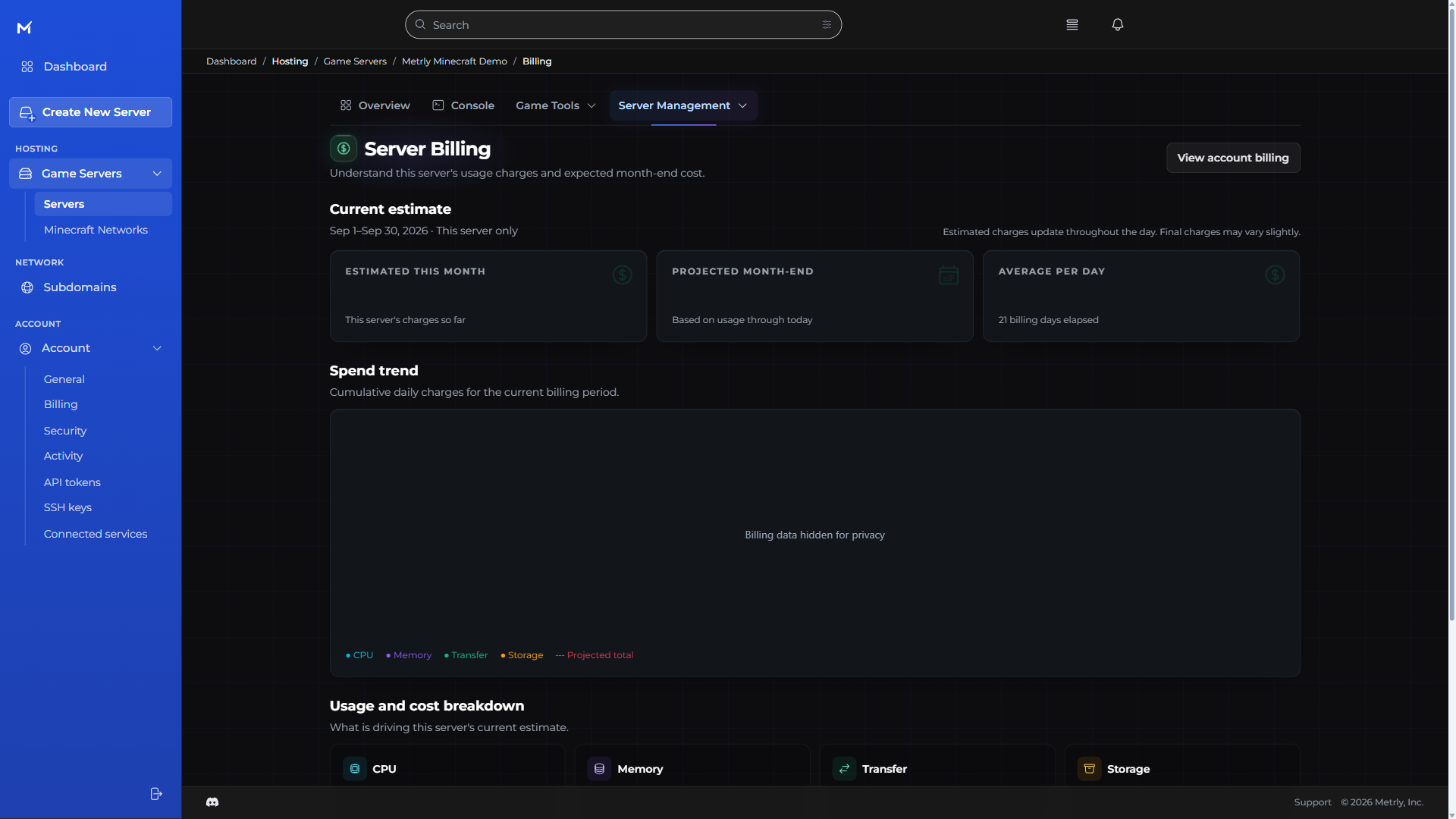
Task: Open the stacked list icon in top bar
Action: [1072, 25]
